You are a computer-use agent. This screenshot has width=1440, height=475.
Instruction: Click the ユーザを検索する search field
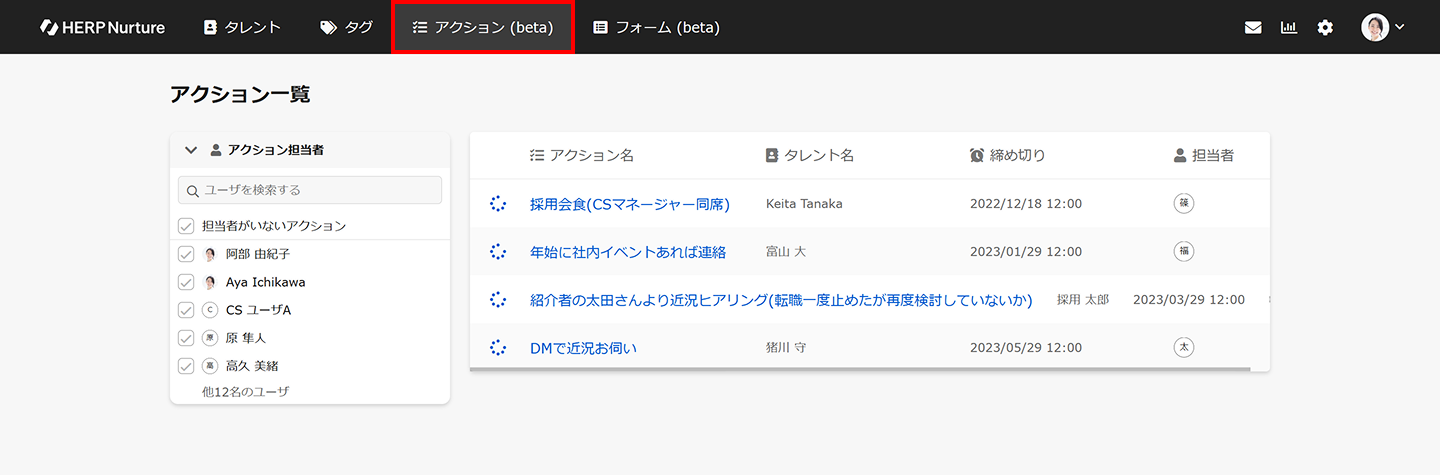tap(310, 190)
